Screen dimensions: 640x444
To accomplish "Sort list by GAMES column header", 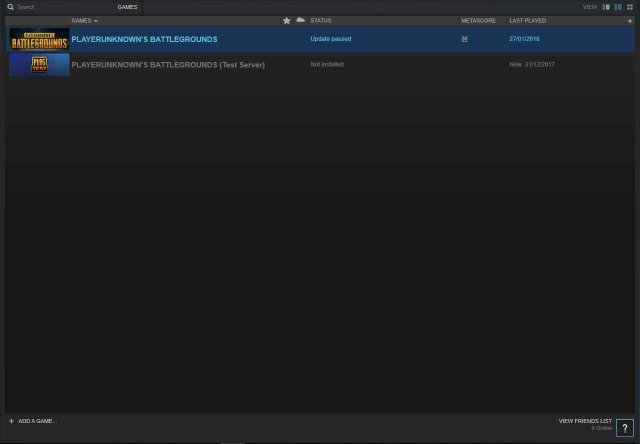I will (x=84, y=20).
